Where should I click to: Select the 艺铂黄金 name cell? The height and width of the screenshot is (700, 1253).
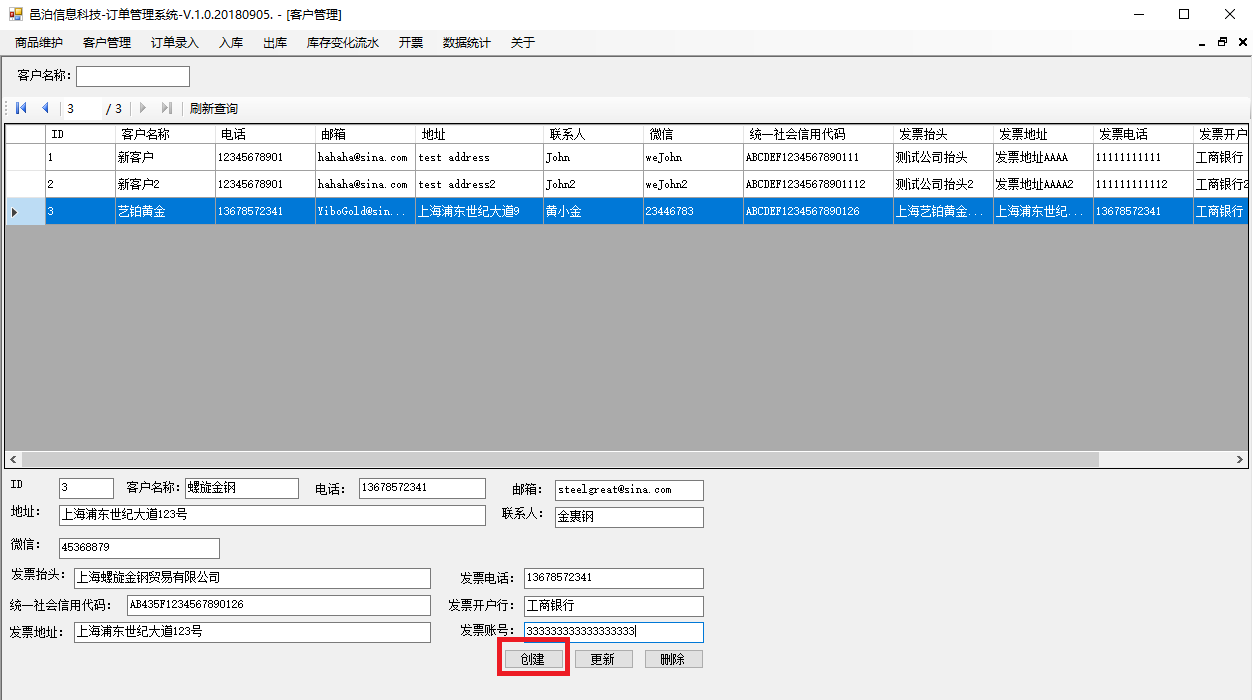[x=165, y=211]
